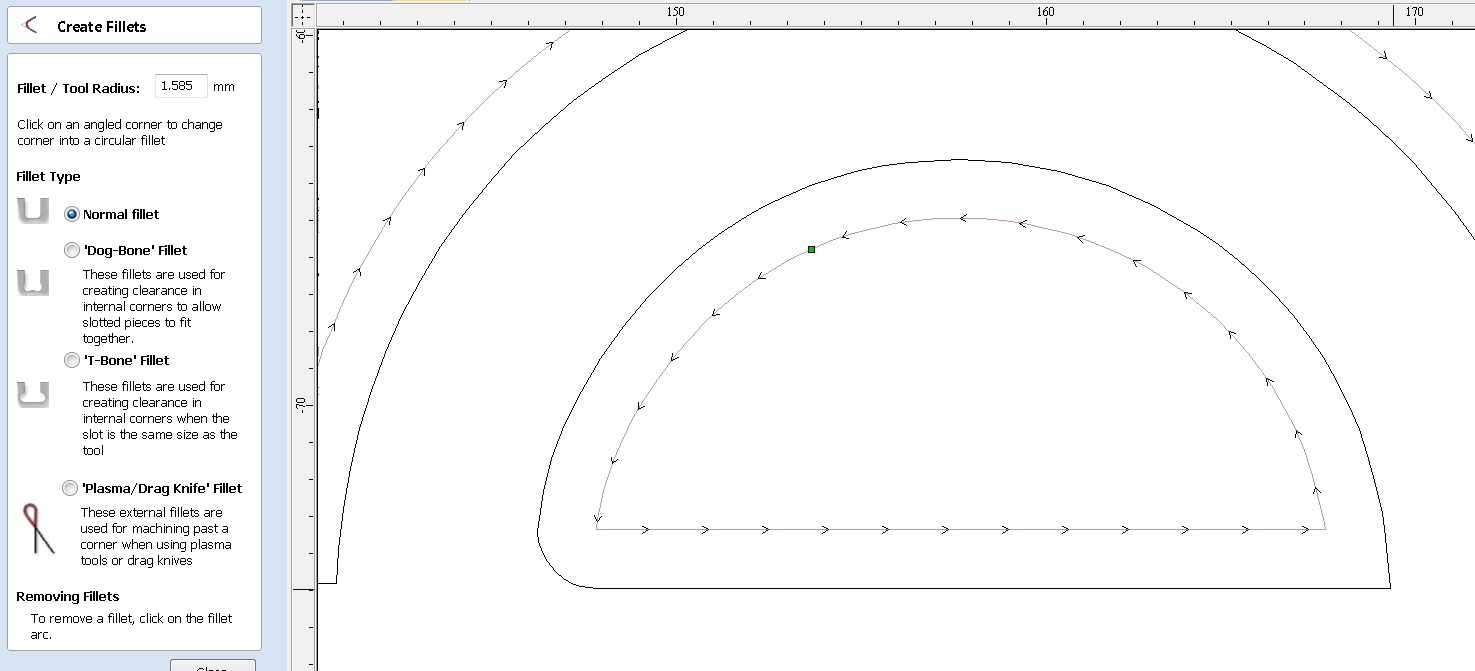This screenshot has height=671, width=1475.
Task: Click the Plasma/Drag Knife fillet illustration icon
Action: coord(38,529)
